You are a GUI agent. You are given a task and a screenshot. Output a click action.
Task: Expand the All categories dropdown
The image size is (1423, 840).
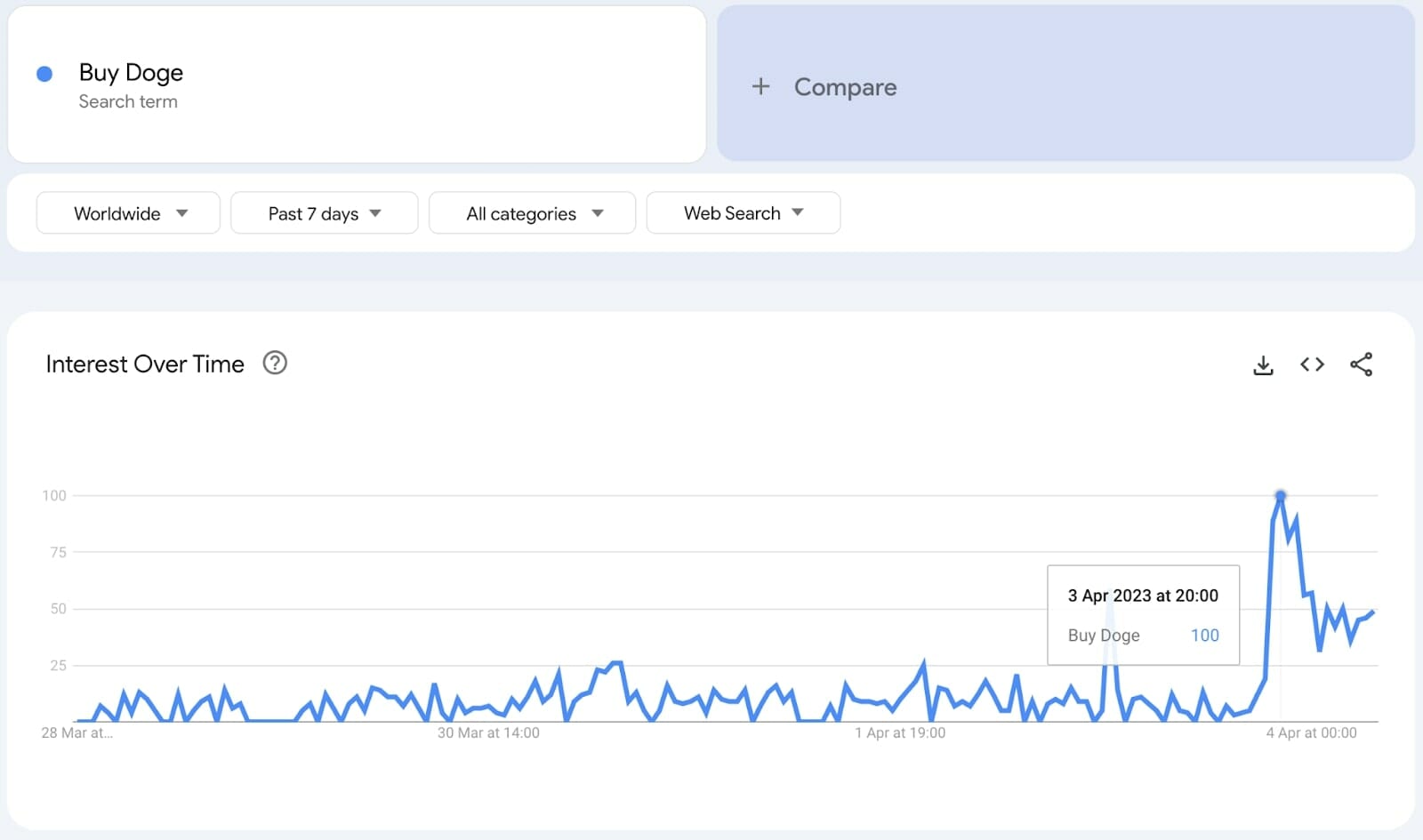532,213
